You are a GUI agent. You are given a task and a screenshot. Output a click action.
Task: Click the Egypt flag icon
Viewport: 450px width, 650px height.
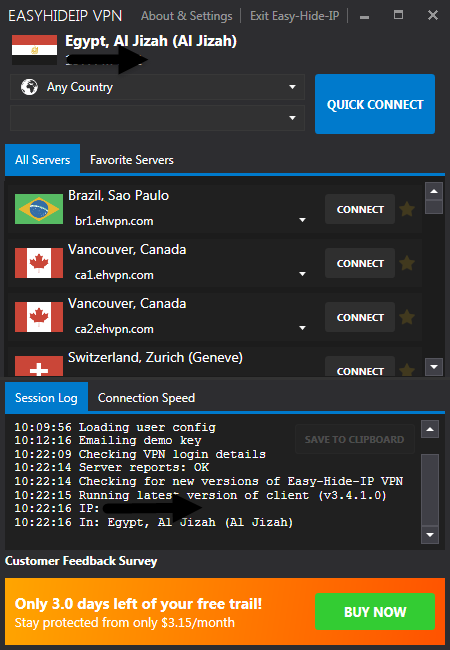coord(34,50)
